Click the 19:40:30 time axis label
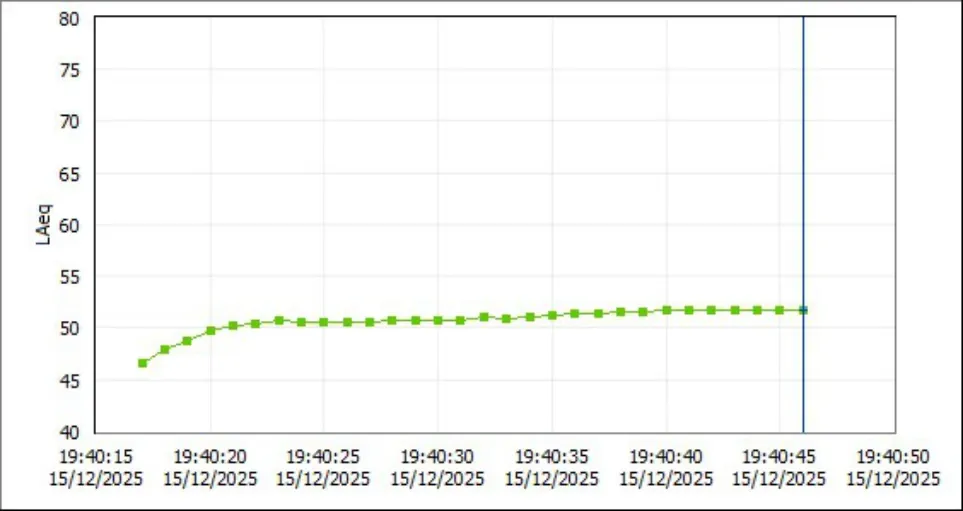Screen dimensions: 963x511 pos(437,468)
